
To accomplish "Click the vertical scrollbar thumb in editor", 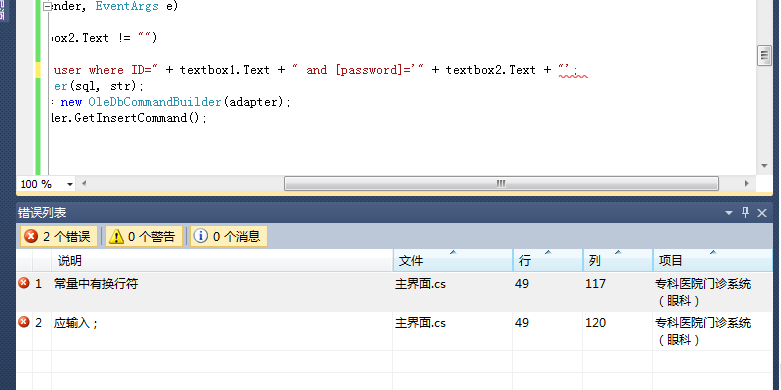I will click(x=764, y=55).
